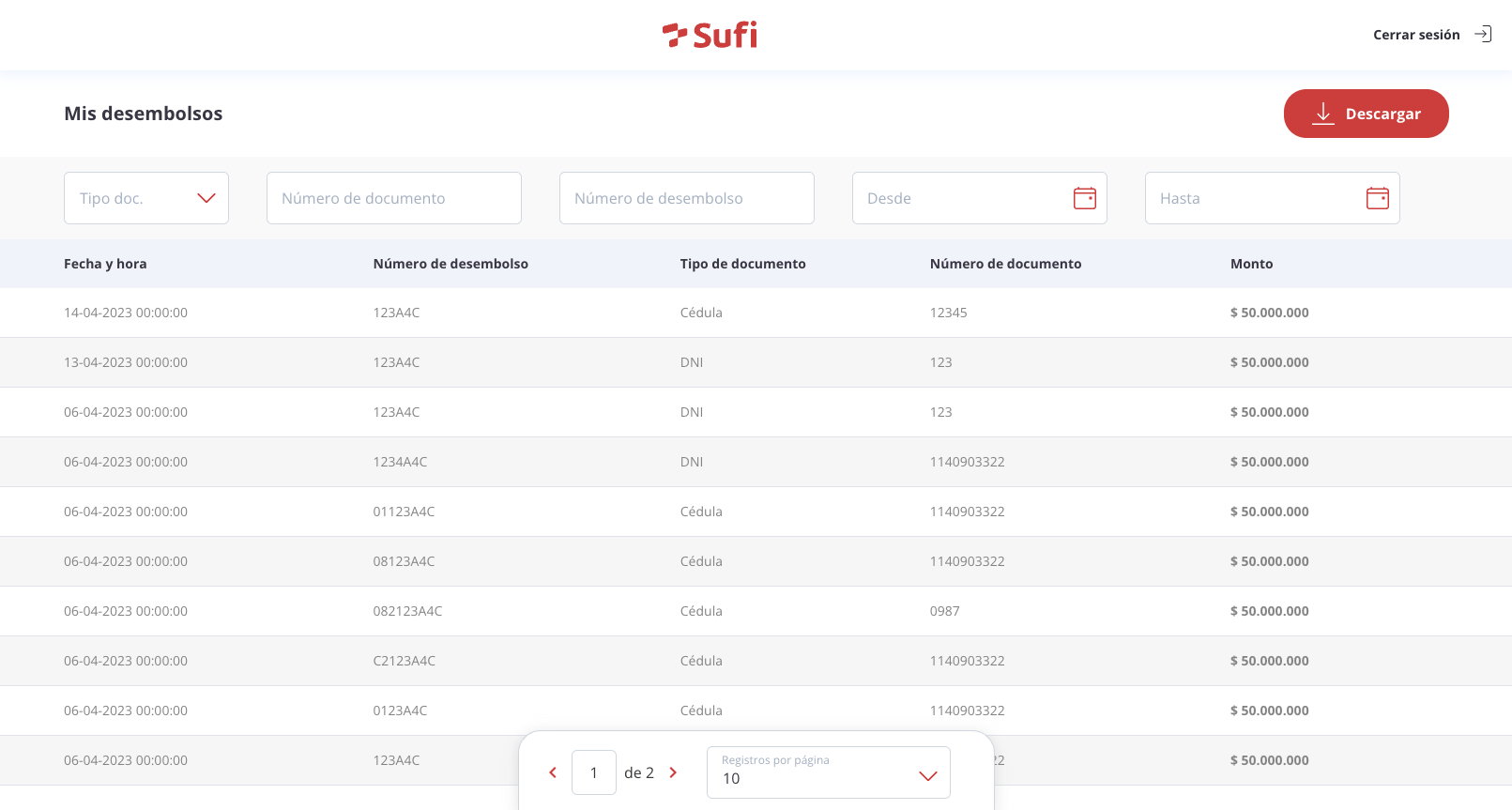1512x810 pixels.
Task: Go to previous page arrow
Action: click(x=553, y=772)
